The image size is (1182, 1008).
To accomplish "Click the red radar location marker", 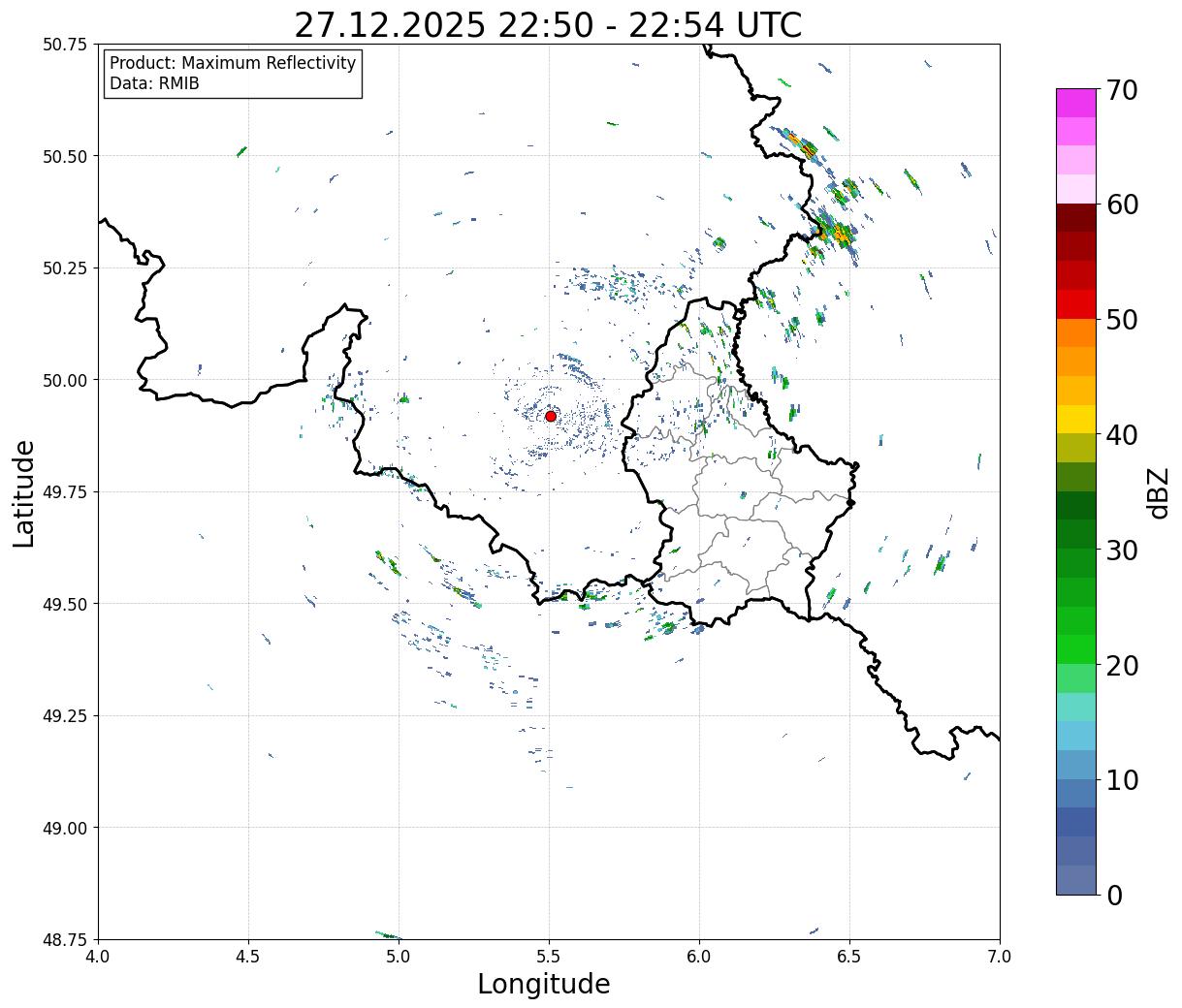I will (x=551, y=416).
